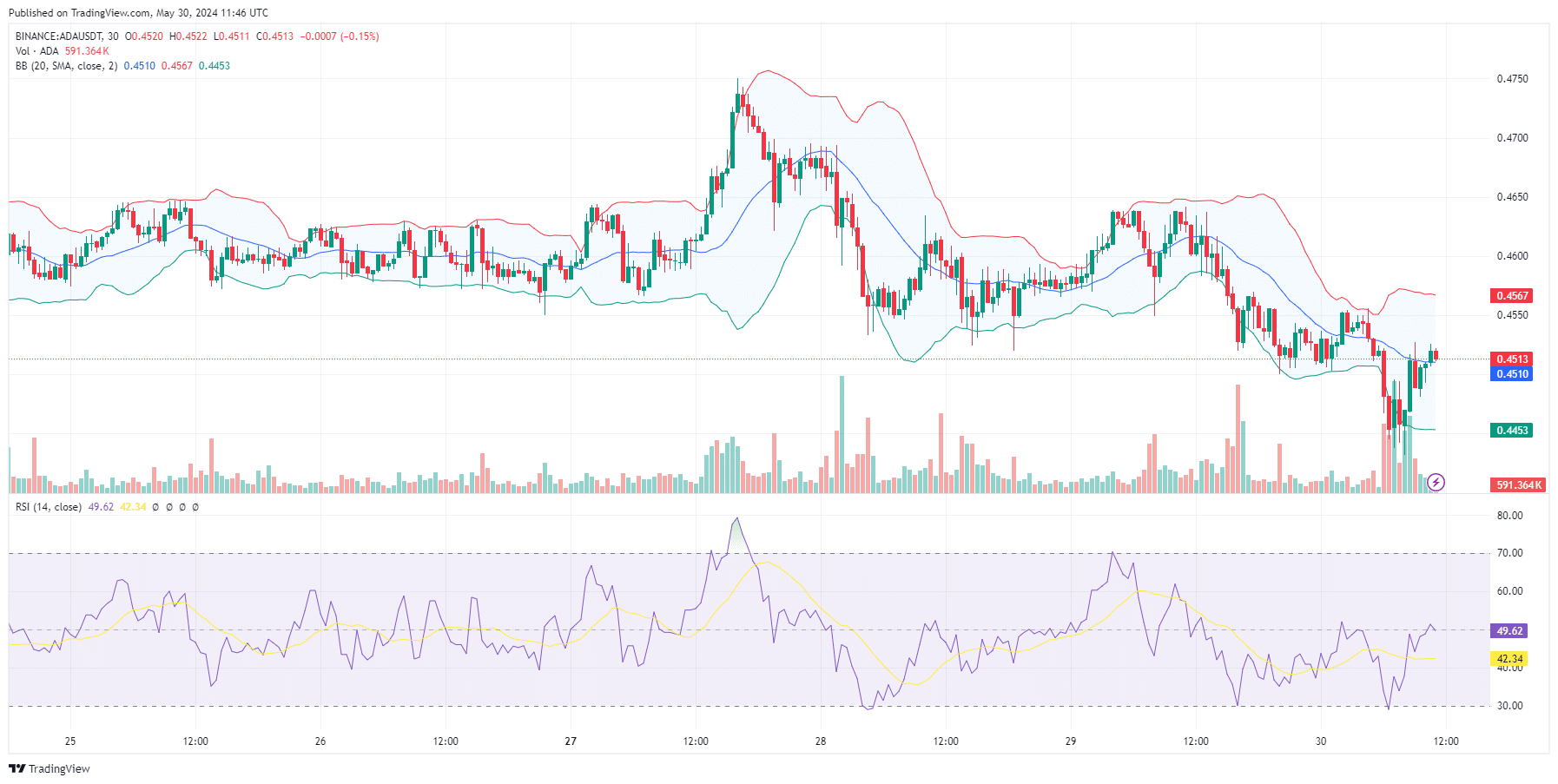Click the BB (20, SMA, close, 2) label
The image size is (1558, 784).
[x=67, y=66]
